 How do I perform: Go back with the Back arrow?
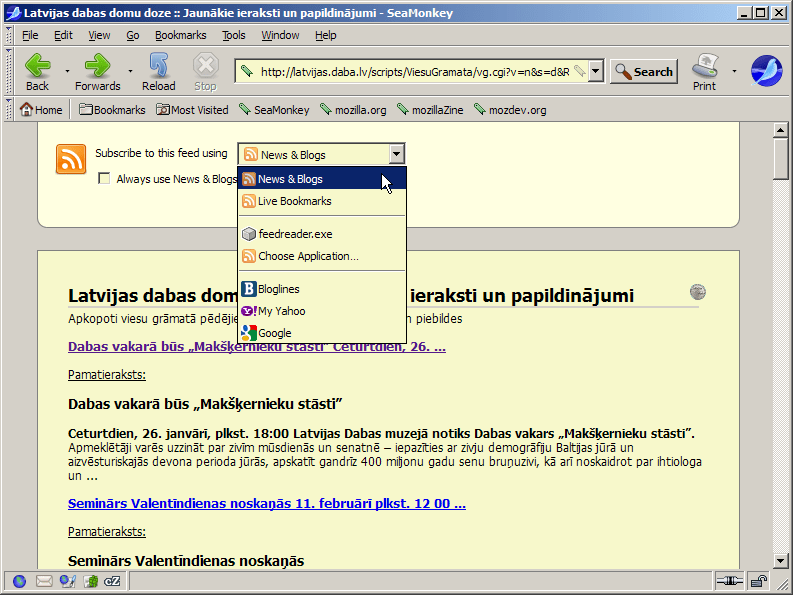point(38,72)
